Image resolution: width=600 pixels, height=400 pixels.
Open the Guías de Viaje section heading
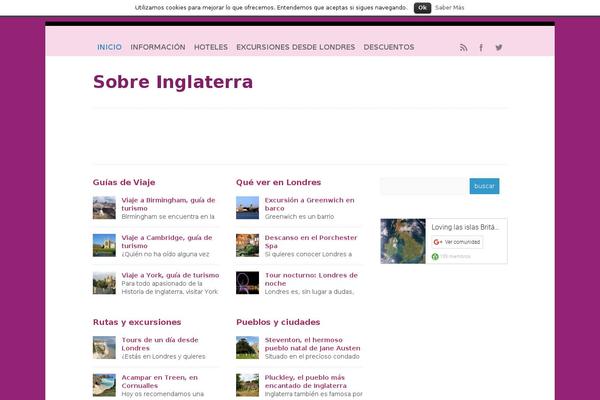tap(124, 182)
